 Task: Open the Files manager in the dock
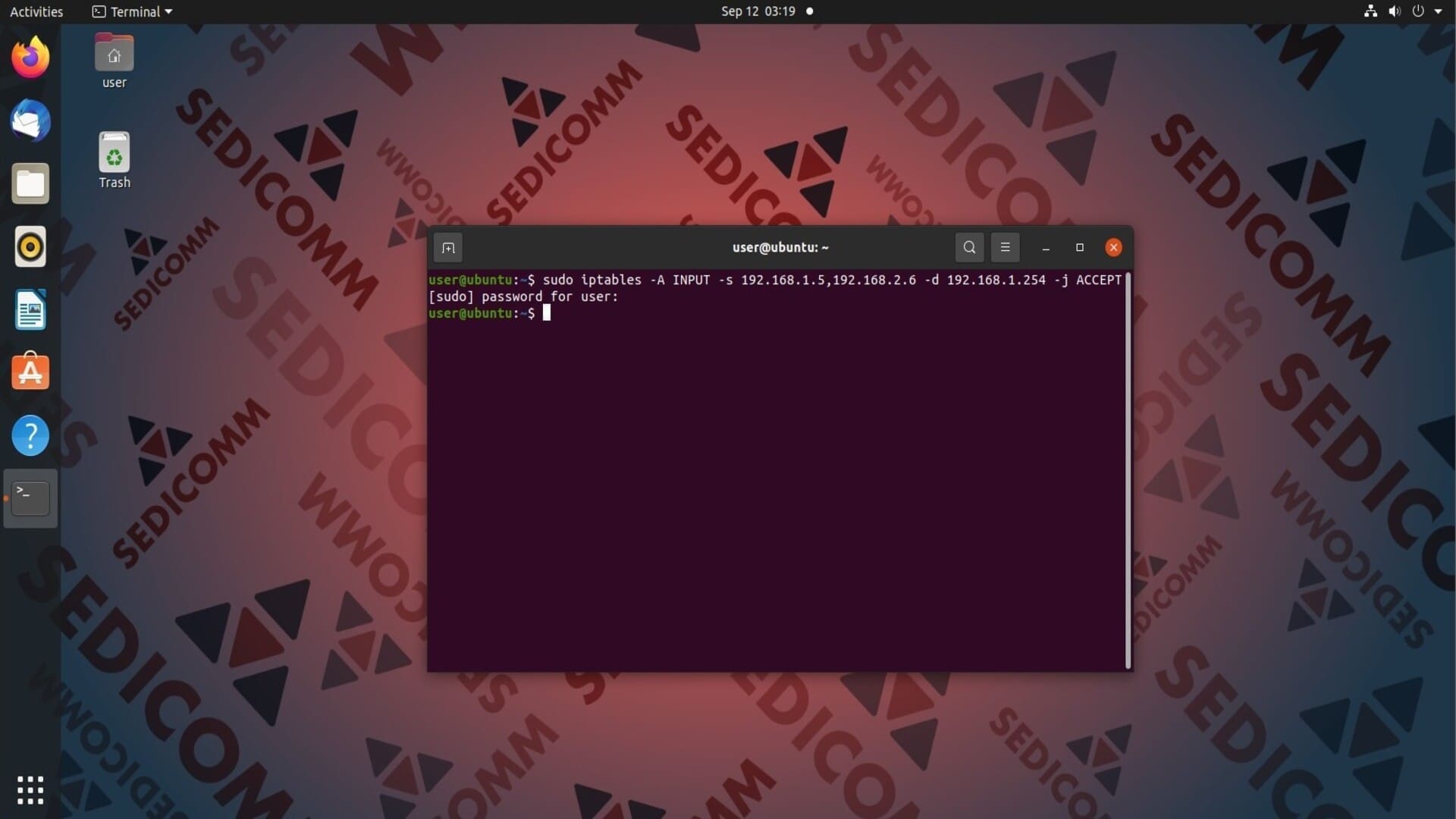pyautogui.click(x=30, y=184)
